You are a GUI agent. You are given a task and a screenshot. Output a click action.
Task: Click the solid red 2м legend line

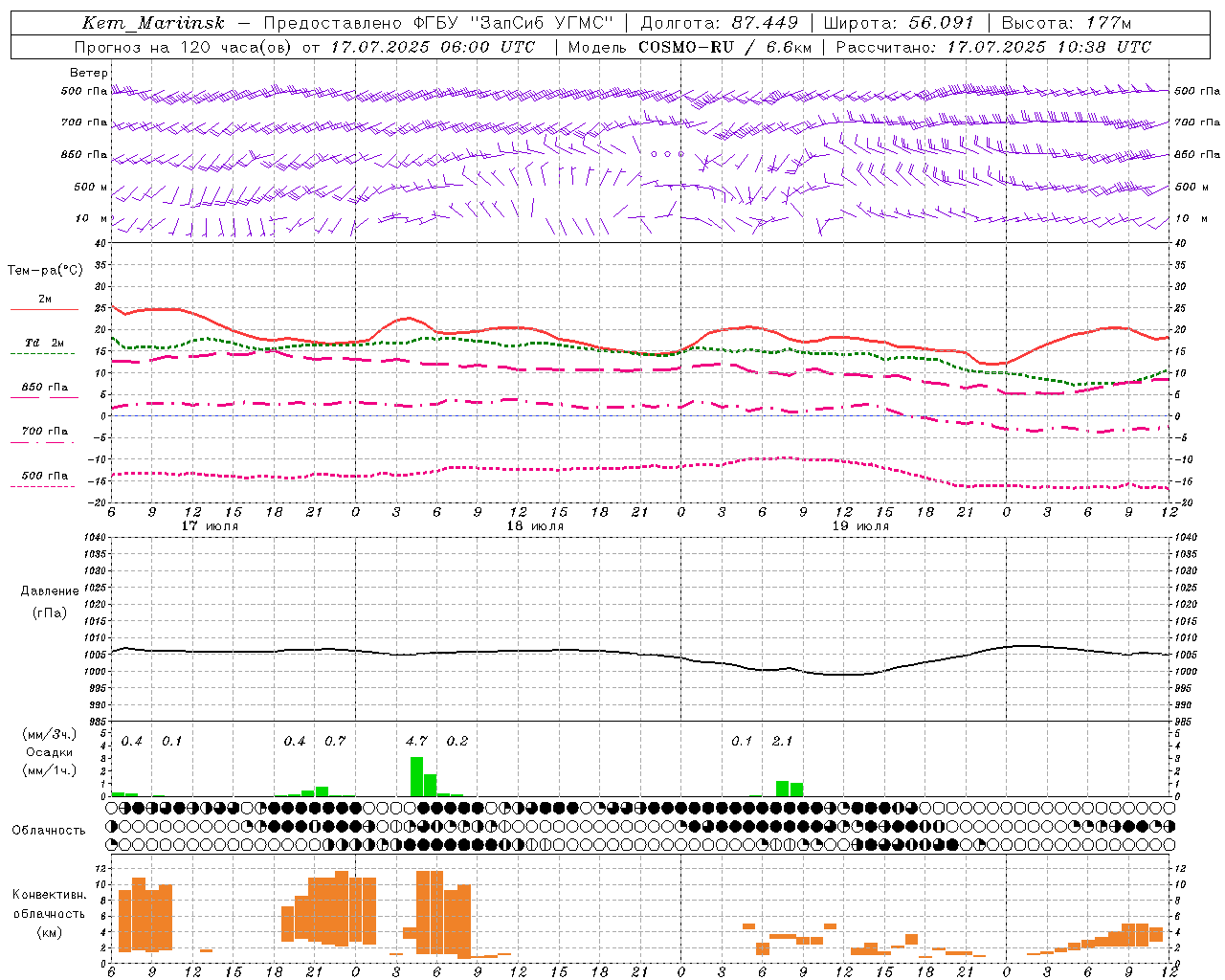point(44,309)
